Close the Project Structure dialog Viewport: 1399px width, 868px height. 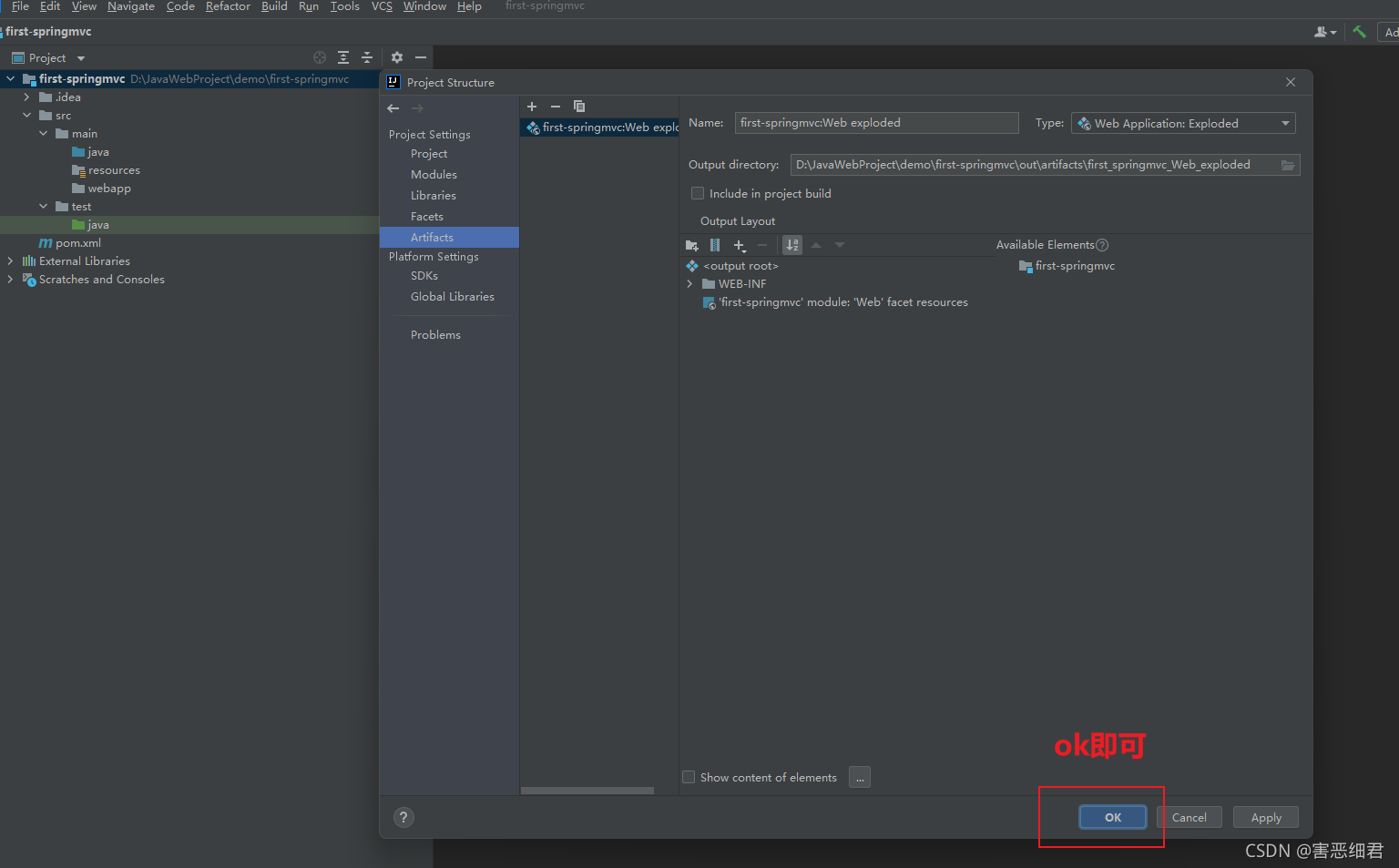click(1291, 82)
